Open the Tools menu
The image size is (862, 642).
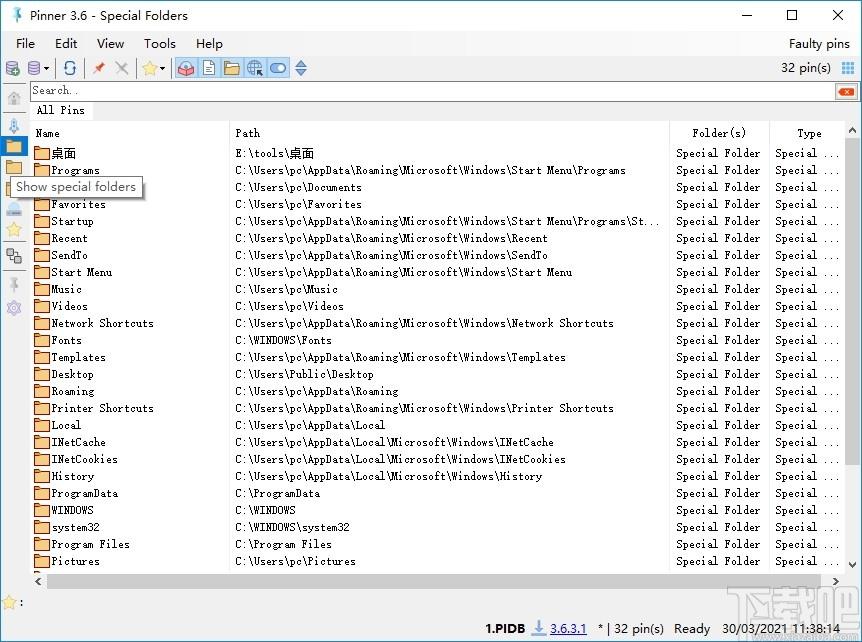pyautogui.click(x=159, y=43)
